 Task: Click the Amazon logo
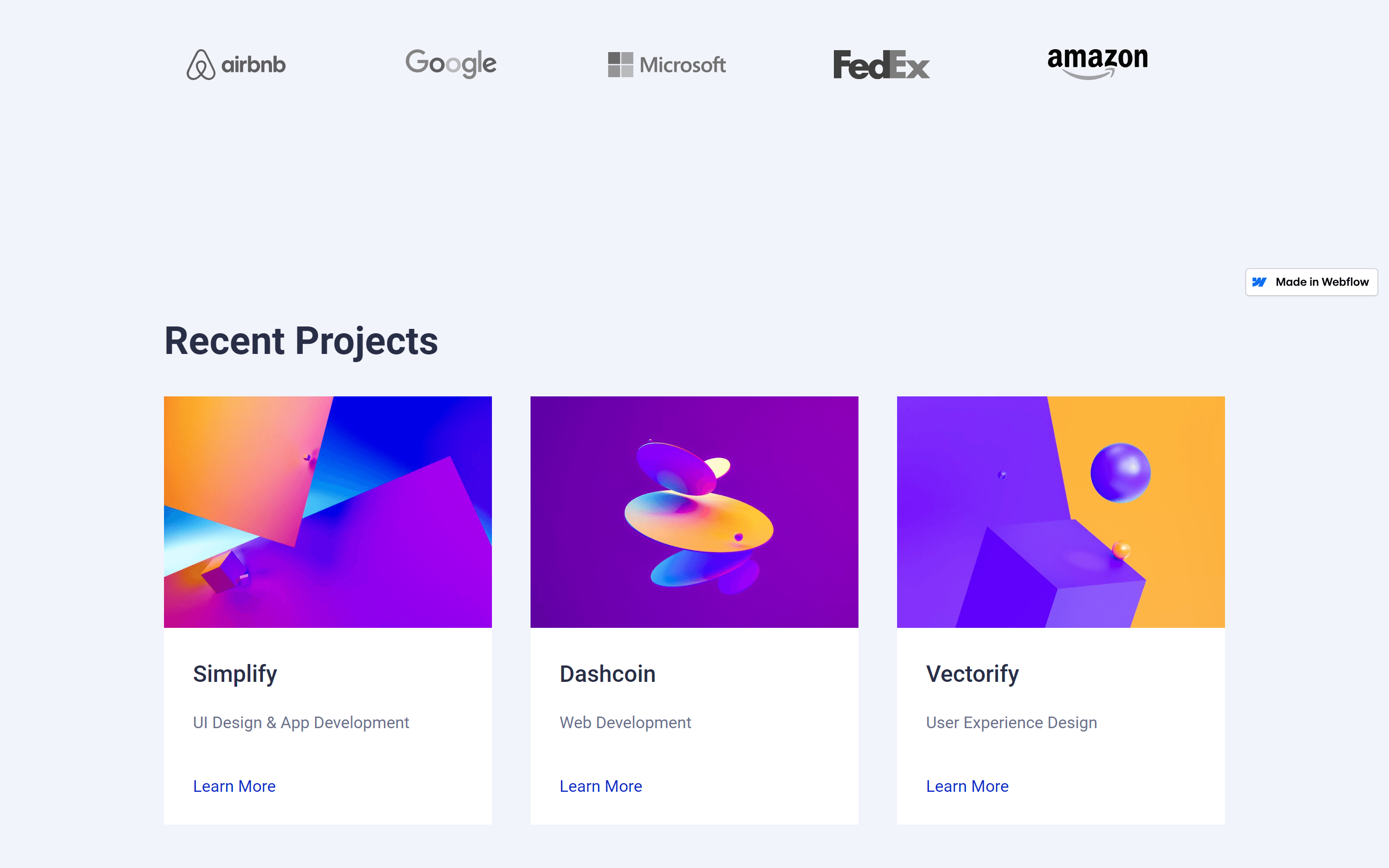click(x=1097, y=63)
